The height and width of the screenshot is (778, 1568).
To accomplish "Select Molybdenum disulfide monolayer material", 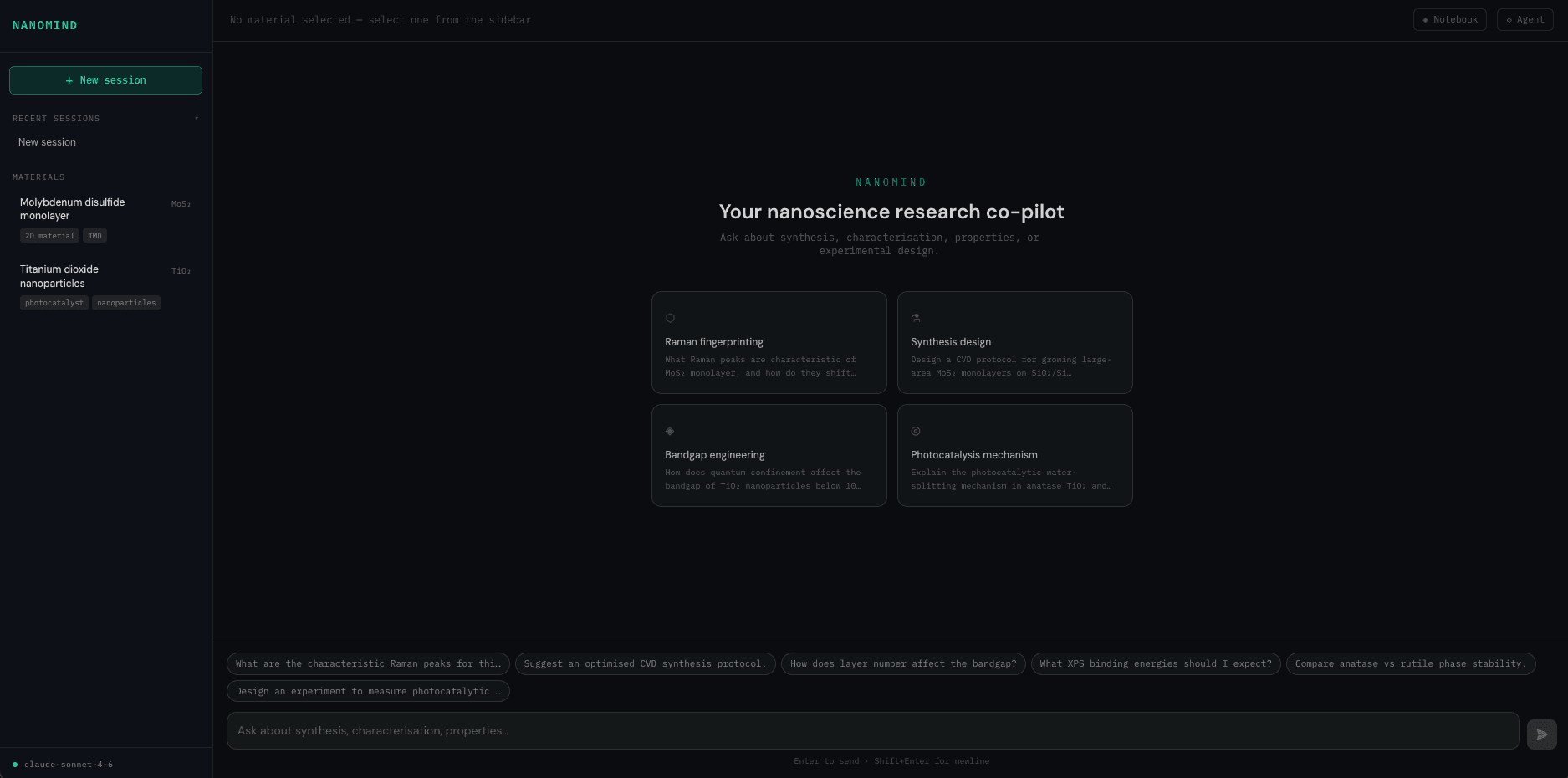I will click(x=74, y=209).
